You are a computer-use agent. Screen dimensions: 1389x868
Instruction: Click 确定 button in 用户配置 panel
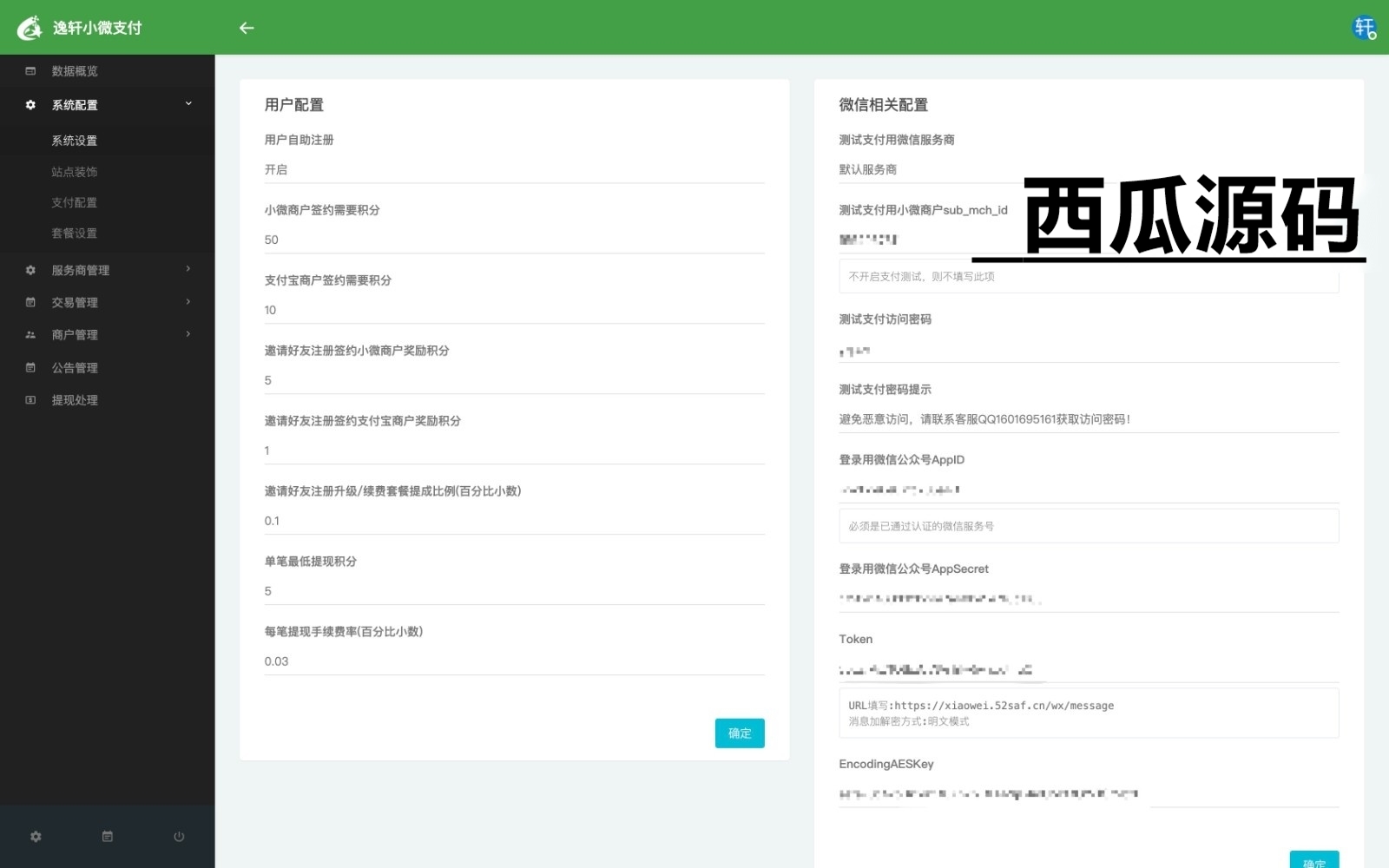tap(740, 733)
